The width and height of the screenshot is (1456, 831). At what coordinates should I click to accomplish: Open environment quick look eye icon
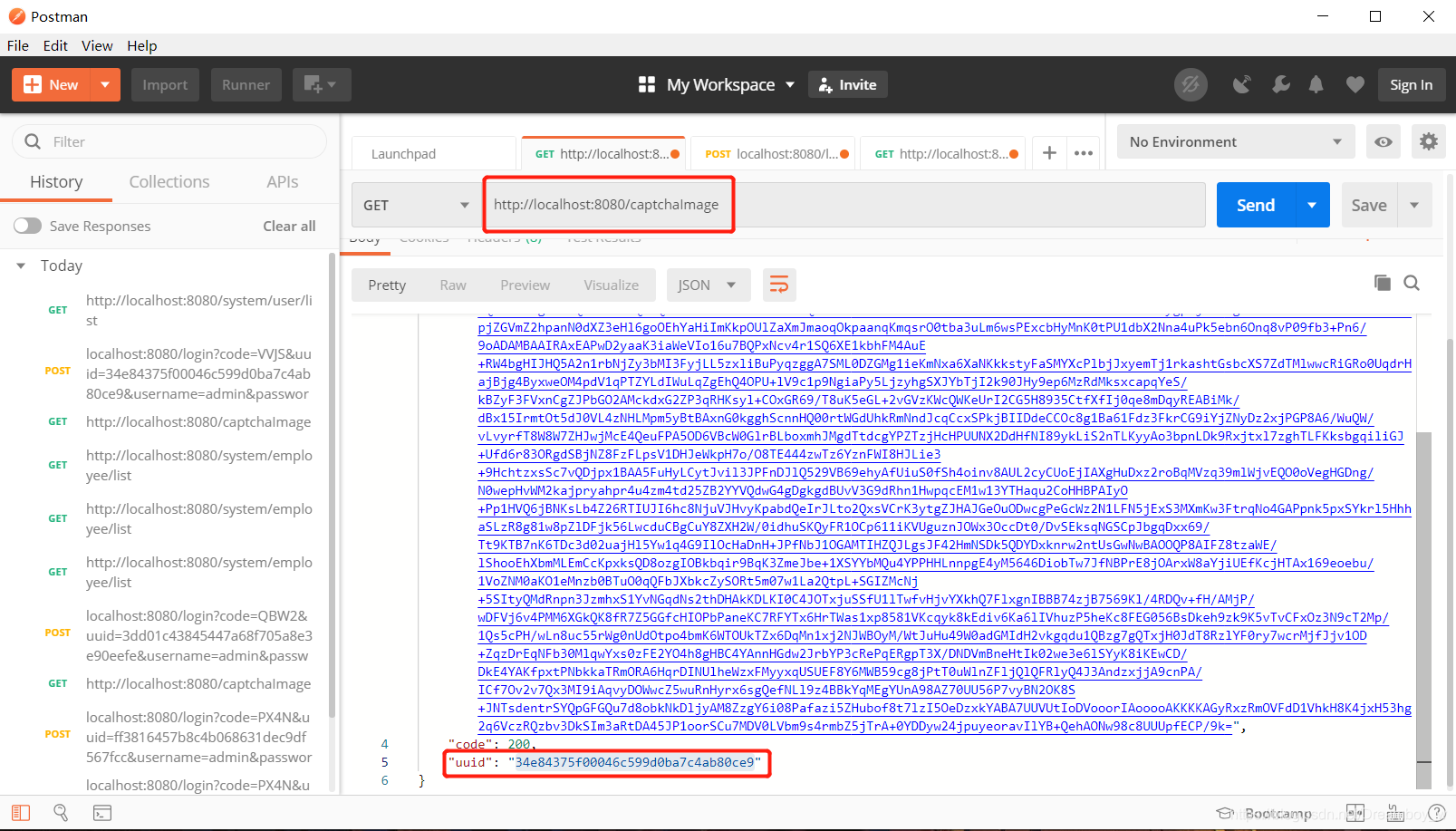pyautogui.click(x=1384, y=142)
